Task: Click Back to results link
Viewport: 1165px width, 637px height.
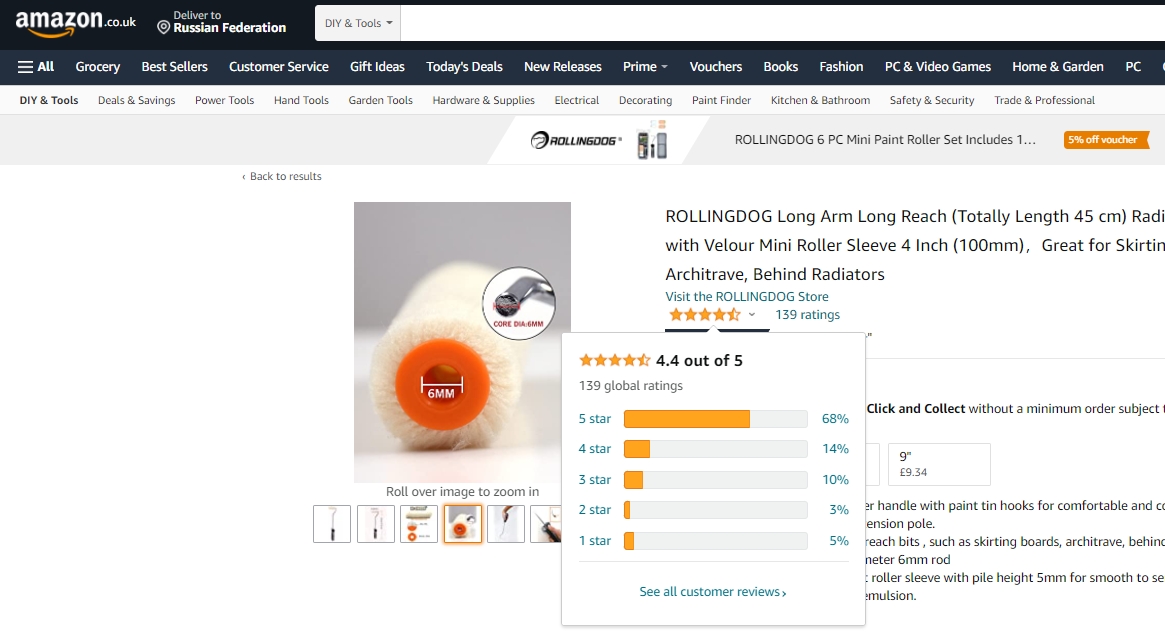Action: (282, 176)
